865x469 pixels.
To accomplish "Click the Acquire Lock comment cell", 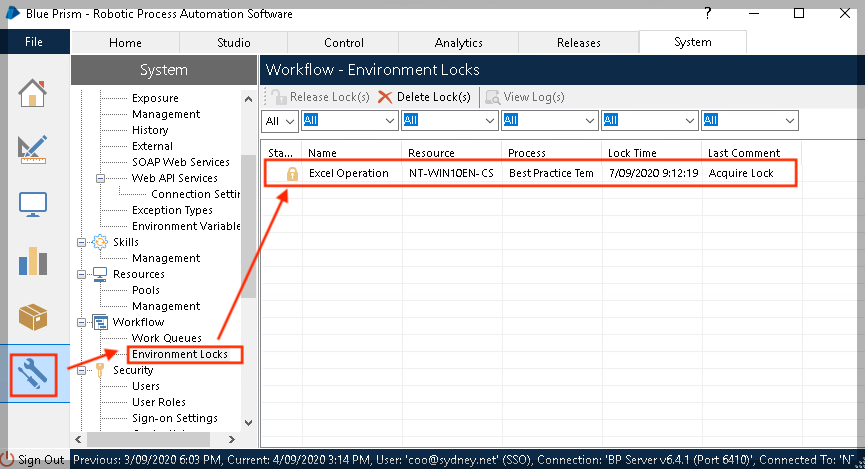I will pos(741,173).
